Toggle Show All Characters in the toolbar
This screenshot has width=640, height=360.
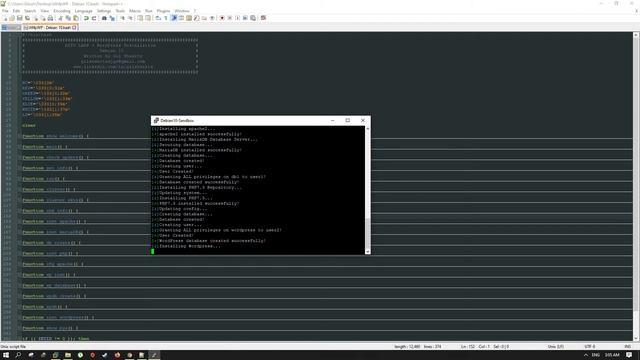[165, 18]
